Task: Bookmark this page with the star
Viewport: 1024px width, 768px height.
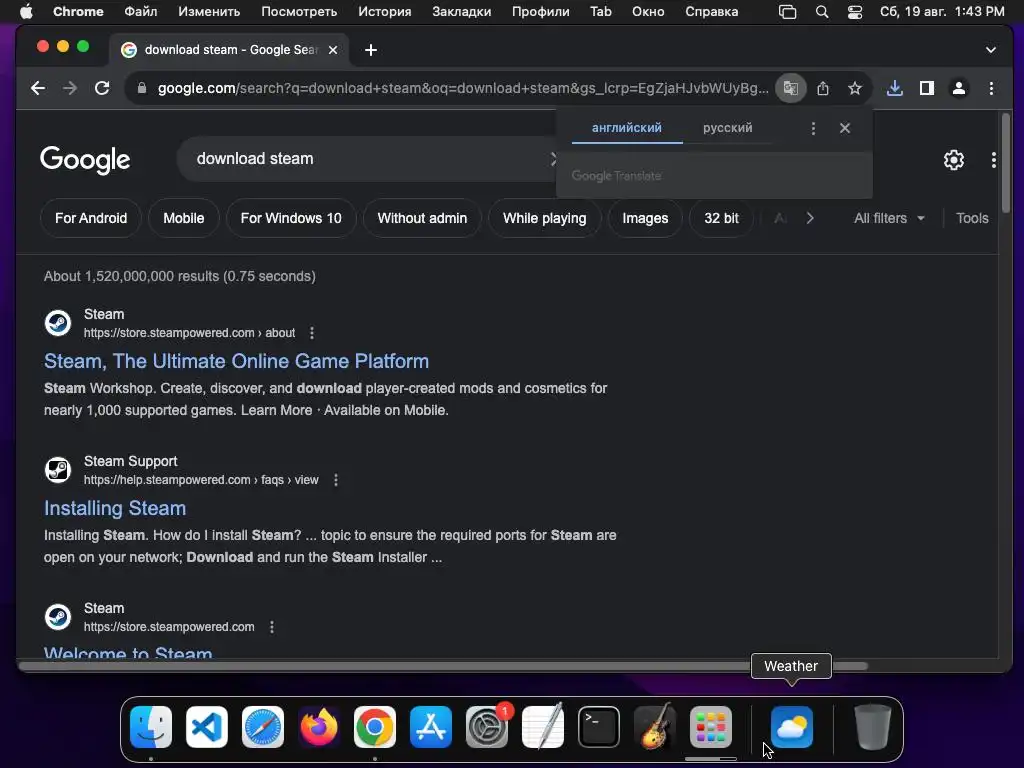Action: [855, 88]
